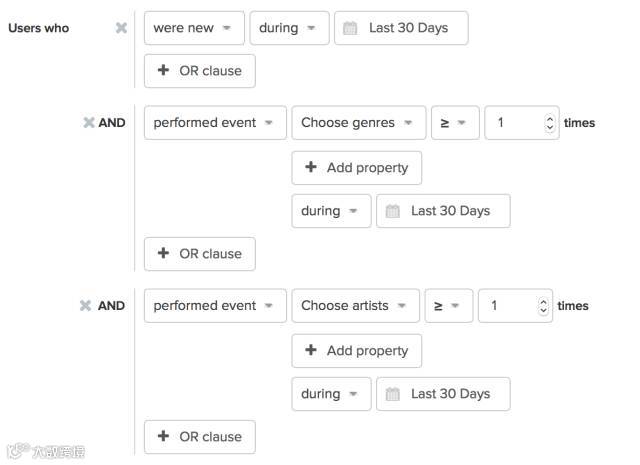The width and height of the screenshot is (640, 465).
Task: Add OR clause below Choose artists condition
Action: [200, 437]
